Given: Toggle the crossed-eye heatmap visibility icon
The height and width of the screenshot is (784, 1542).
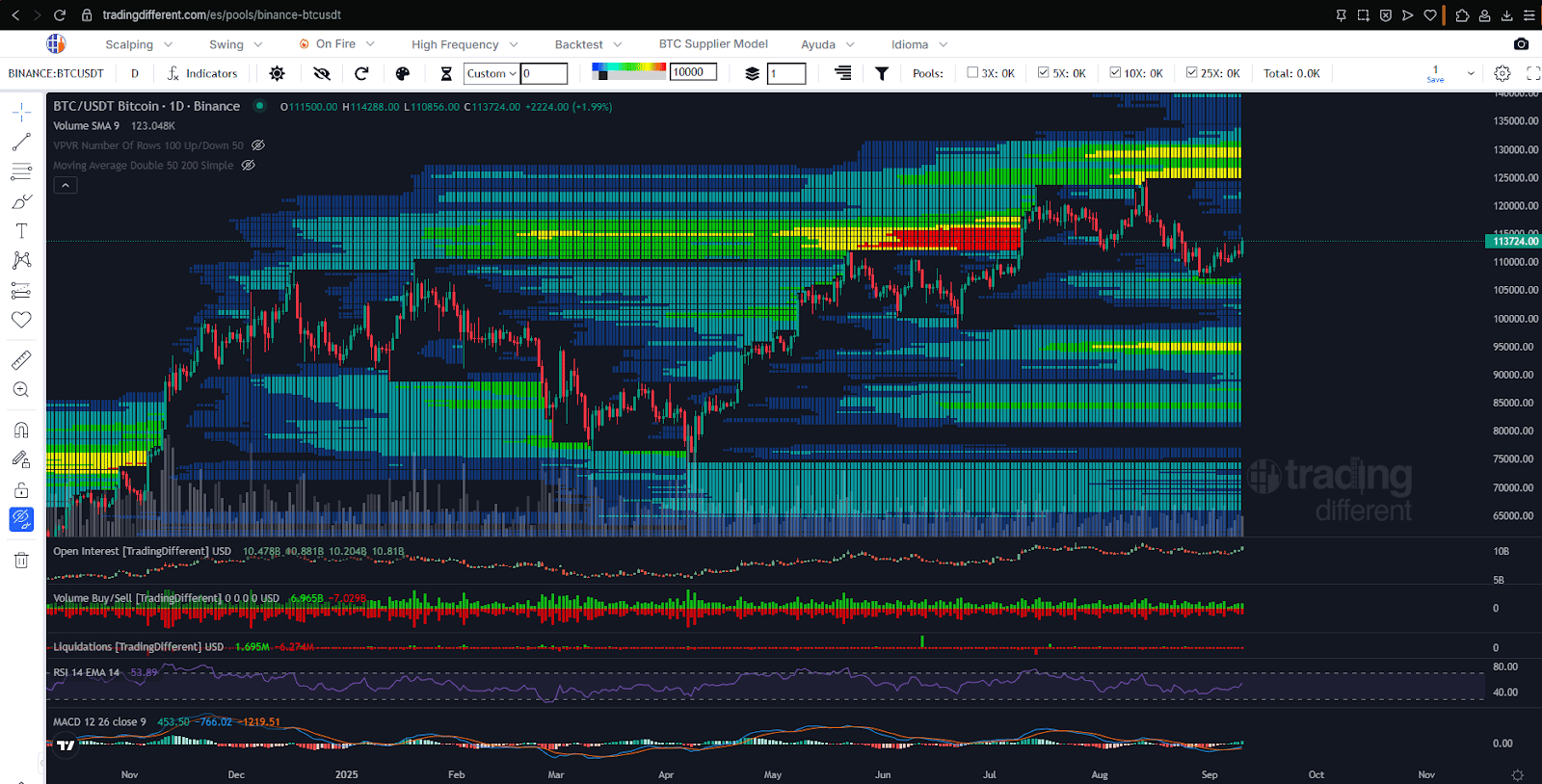Looking at the screenshot, I should [x=322, y=73].
